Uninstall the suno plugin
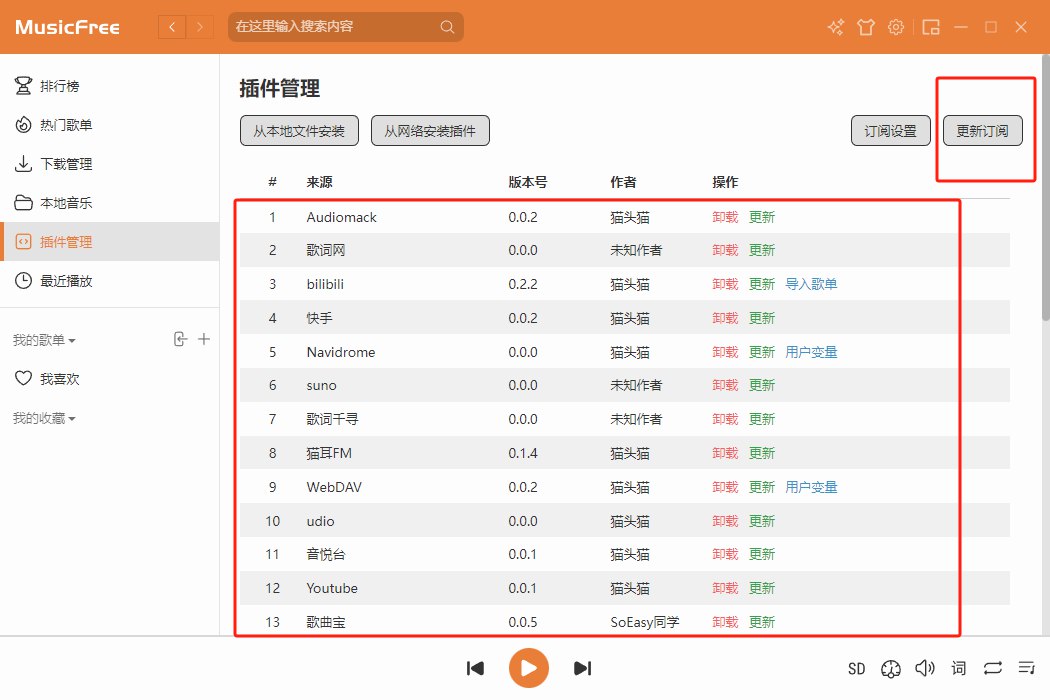This screenshot has width=1050, height=700. [725, 385]
